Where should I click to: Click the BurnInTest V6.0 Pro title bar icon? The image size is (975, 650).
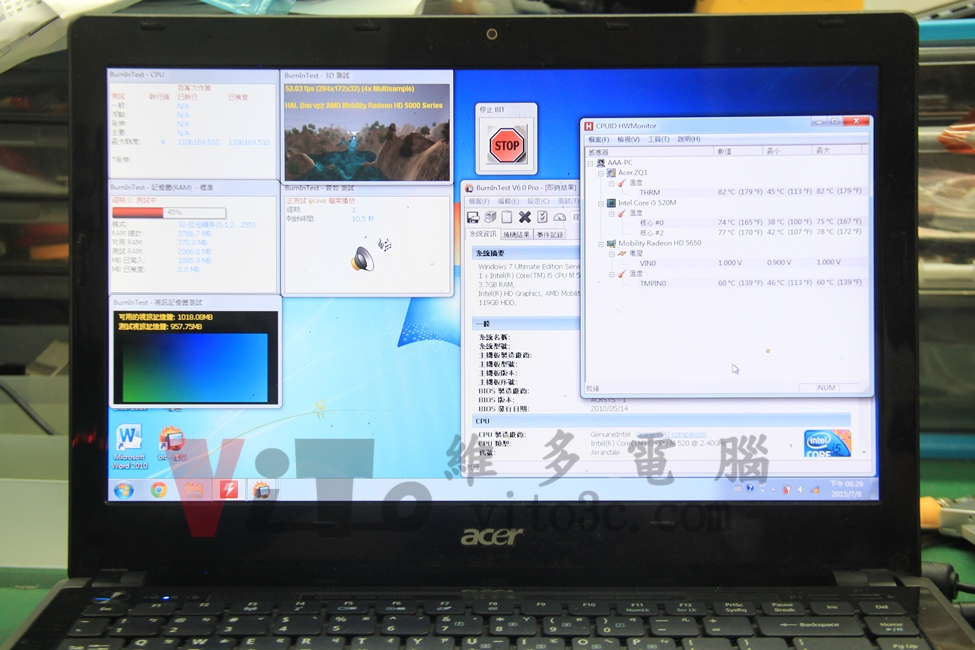click(x=469, y=188)
